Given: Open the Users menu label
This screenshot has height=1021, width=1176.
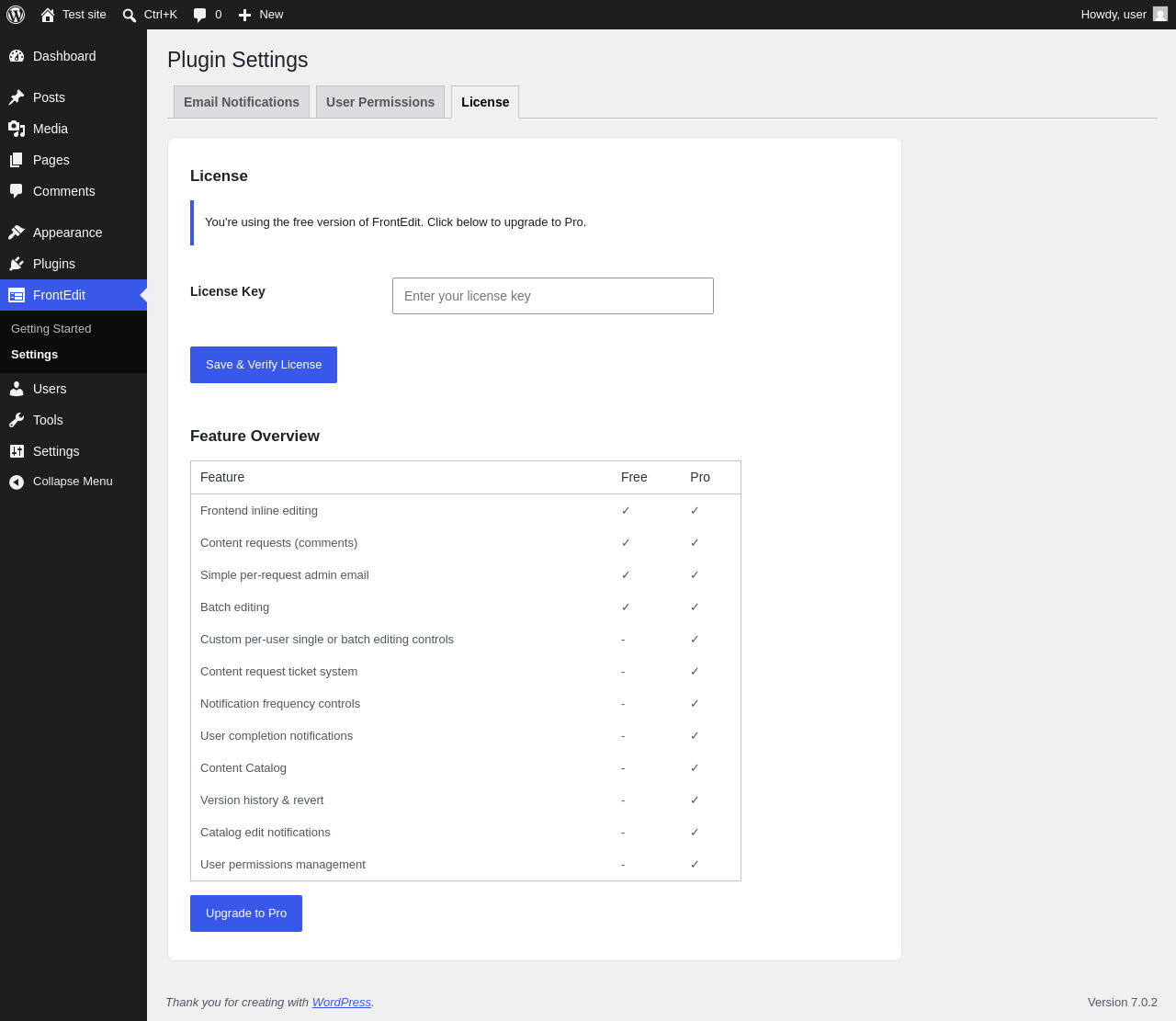Looking at the screenshot, I should pos(50,389).
